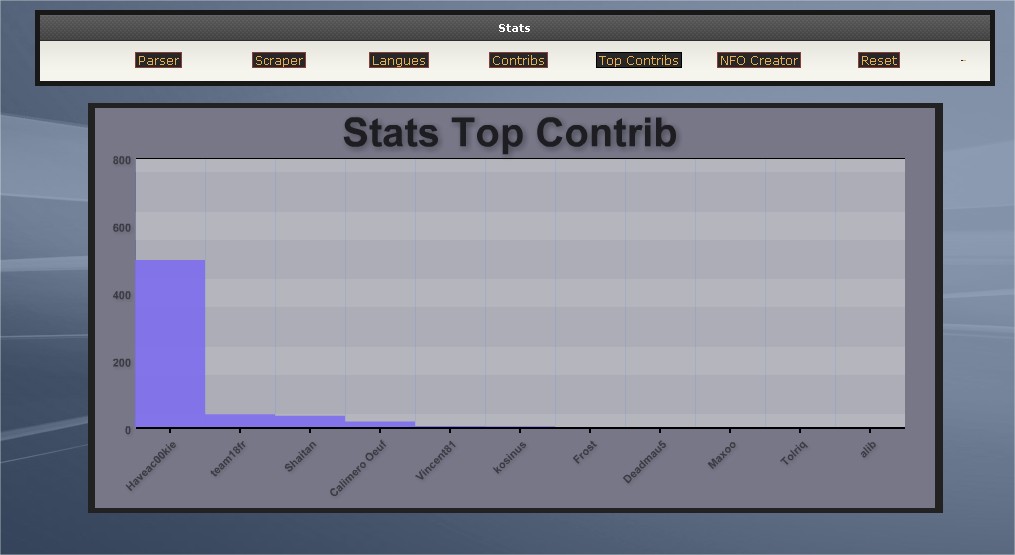This screenshot has width=1015, height=555.
Task: Open the Parser stats tab
Action: tap(158, 61)
